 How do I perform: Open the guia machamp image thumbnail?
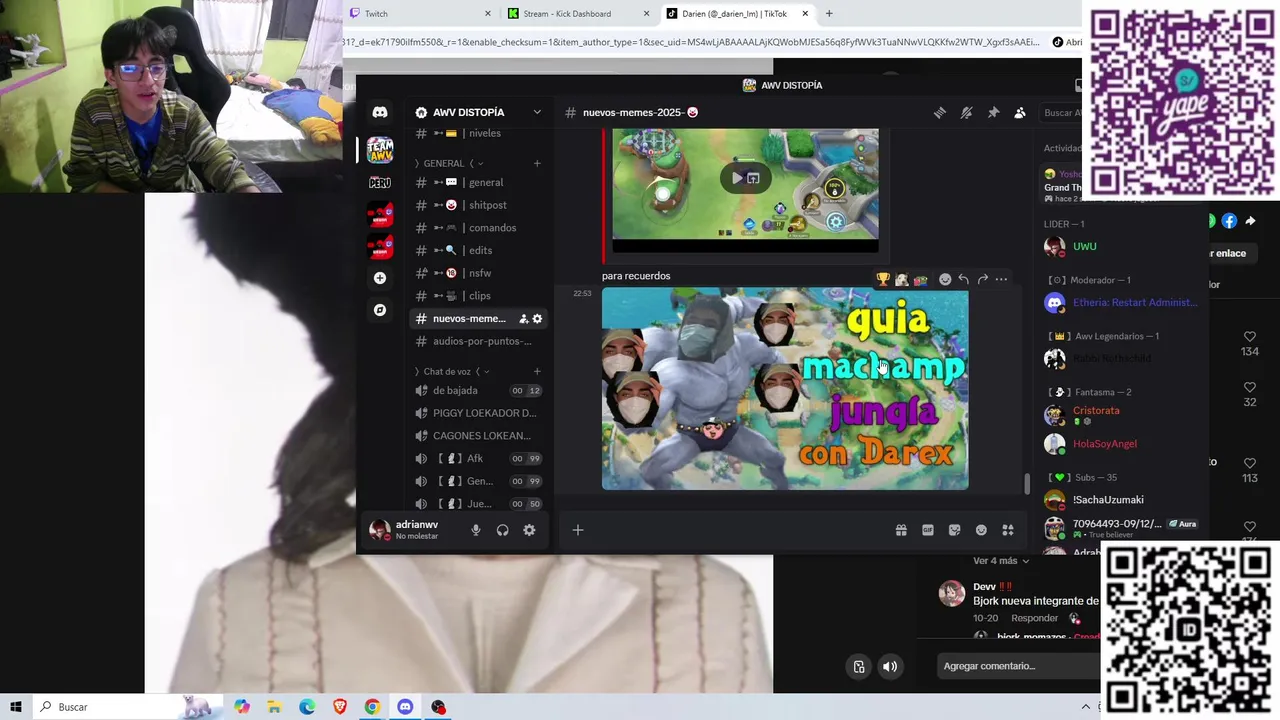coord(785,389)
